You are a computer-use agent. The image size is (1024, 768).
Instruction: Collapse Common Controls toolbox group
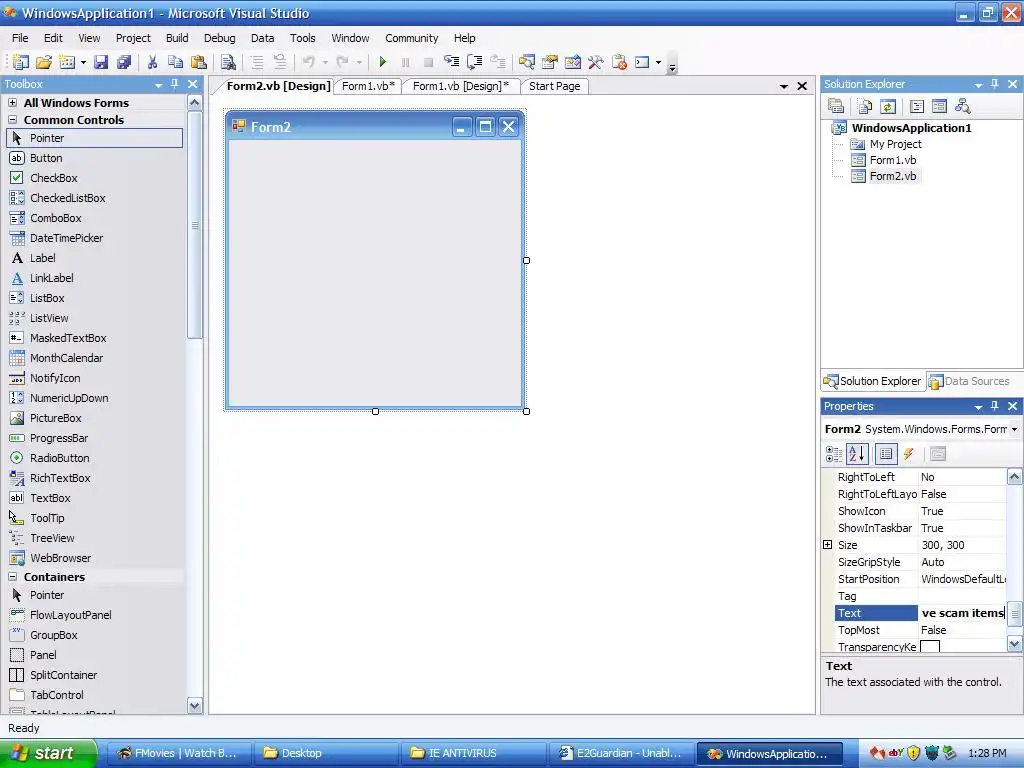click(12, 120)
